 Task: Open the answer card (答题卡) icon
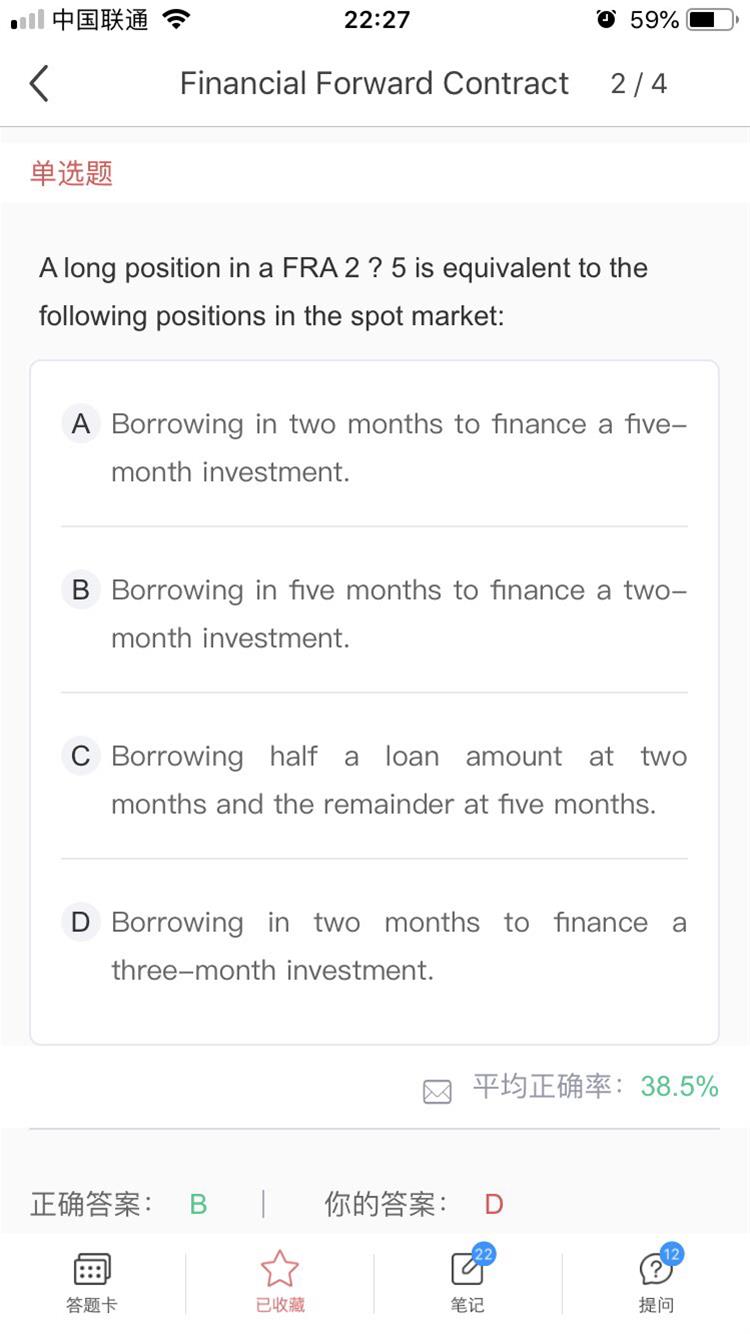(91, 1270)
